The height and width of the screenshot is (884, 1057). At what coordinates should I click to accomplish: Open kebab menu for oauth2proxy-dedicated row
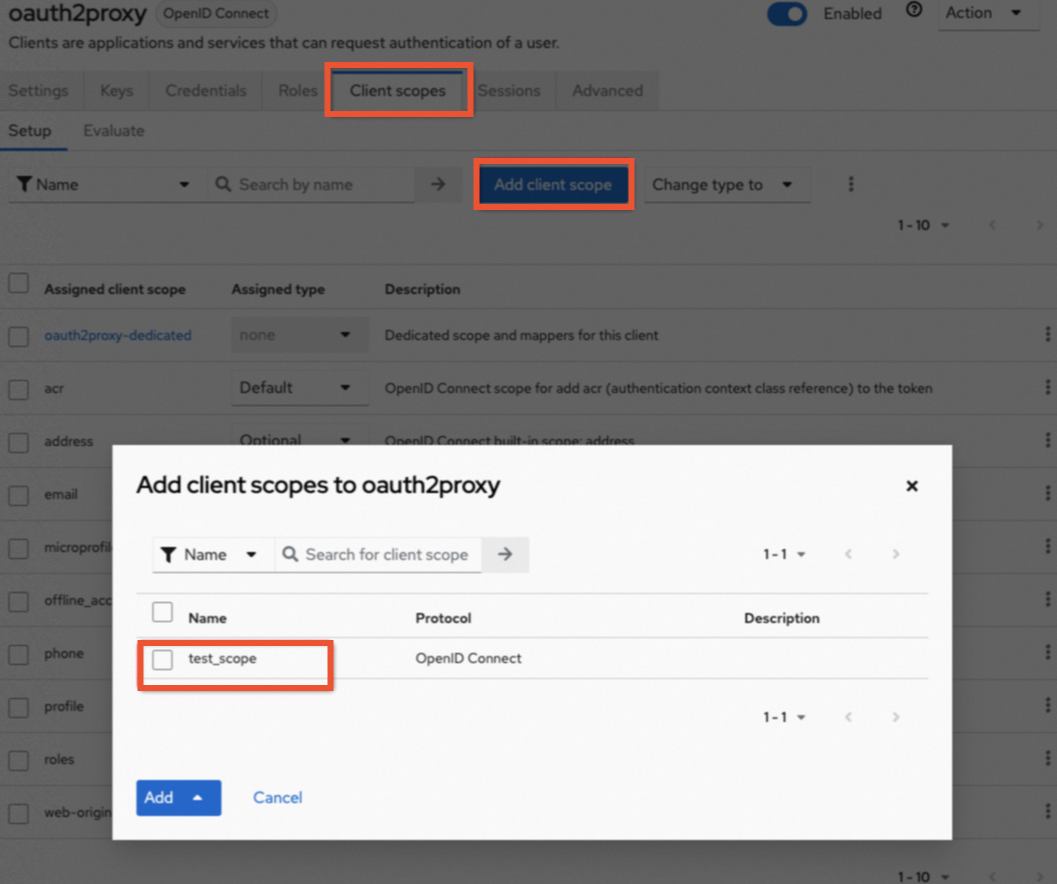[1047, 334]
